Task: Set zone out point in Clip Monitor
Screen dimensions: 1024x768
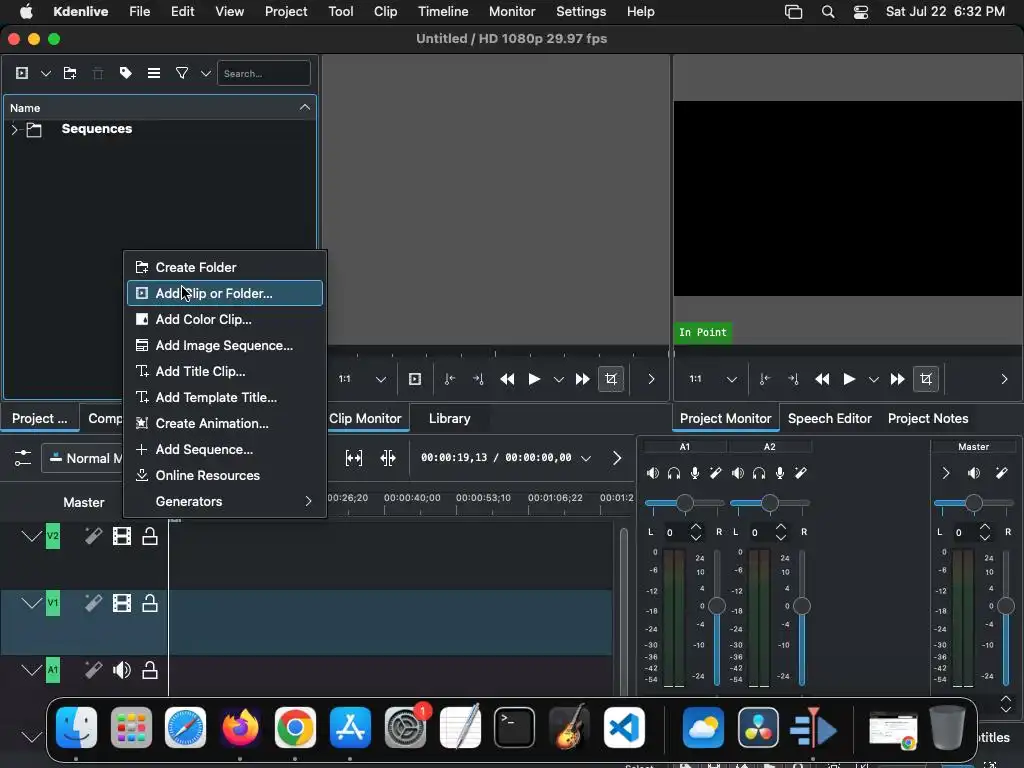Action: (x=478, y=379)
